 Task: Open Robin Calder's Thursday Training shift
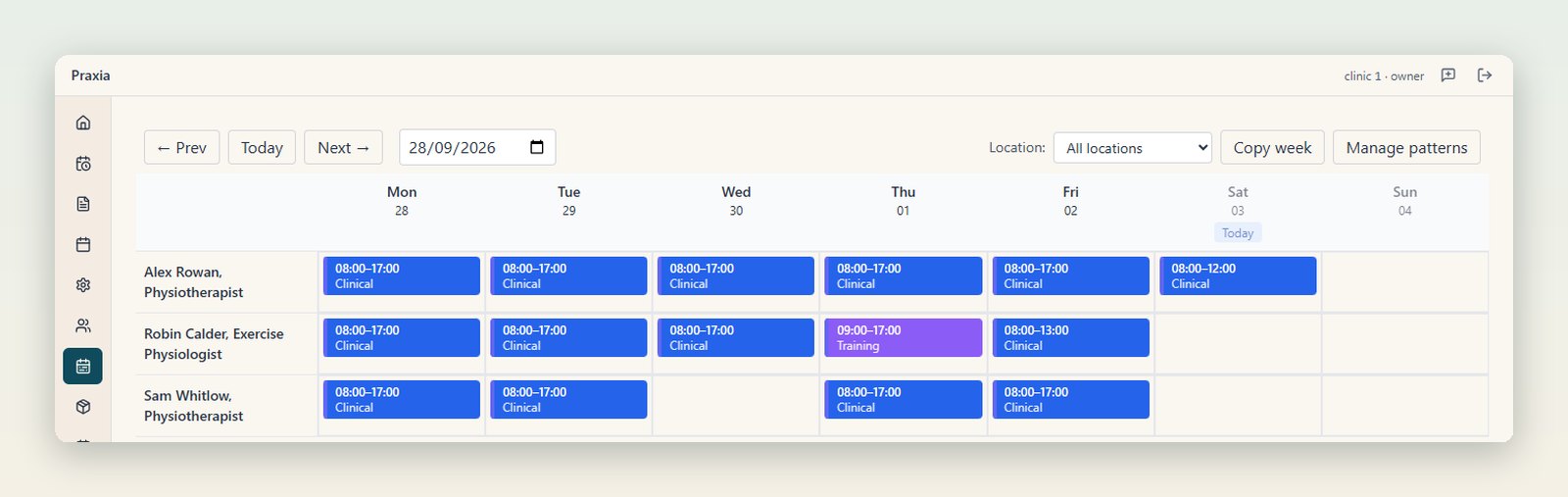pyautogui.click(x=904, y=337)
